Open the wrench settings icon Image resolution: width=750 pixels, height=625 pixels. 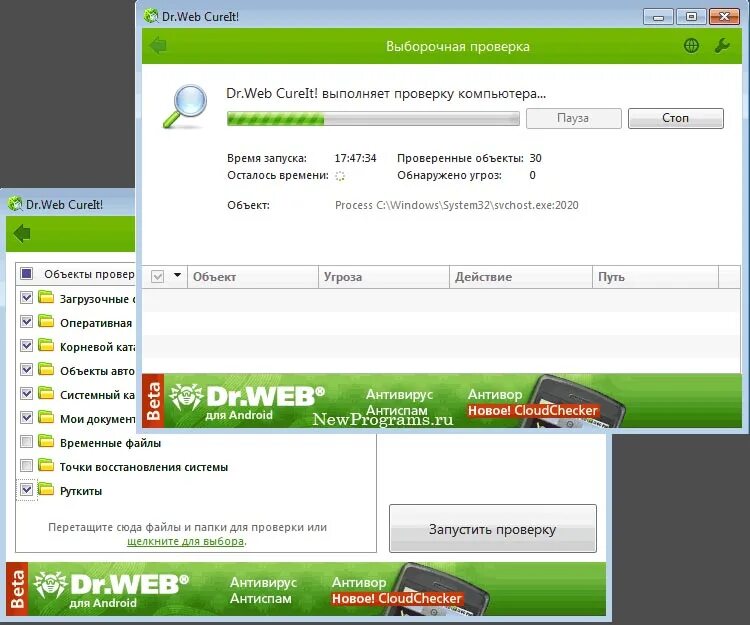click(x=722, y=46)
